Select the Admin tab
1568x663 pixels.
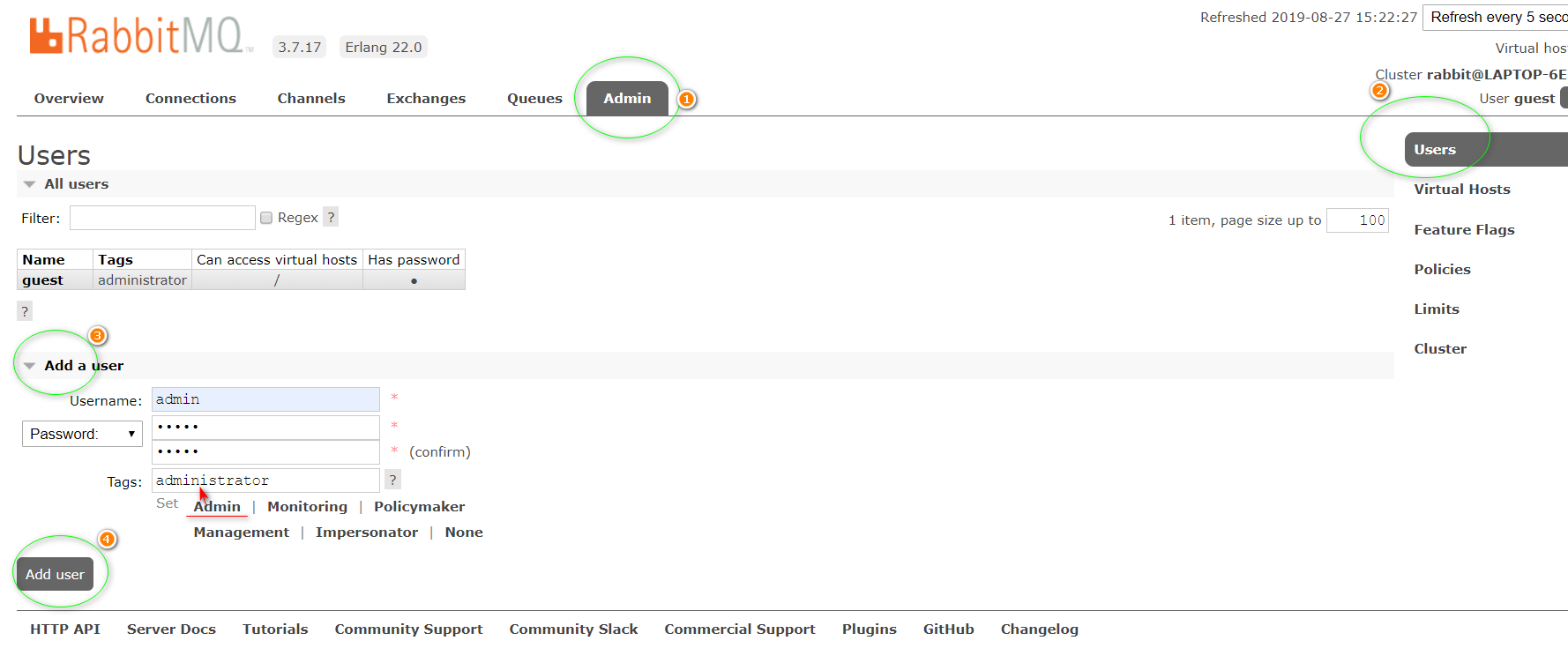(627, 99)
